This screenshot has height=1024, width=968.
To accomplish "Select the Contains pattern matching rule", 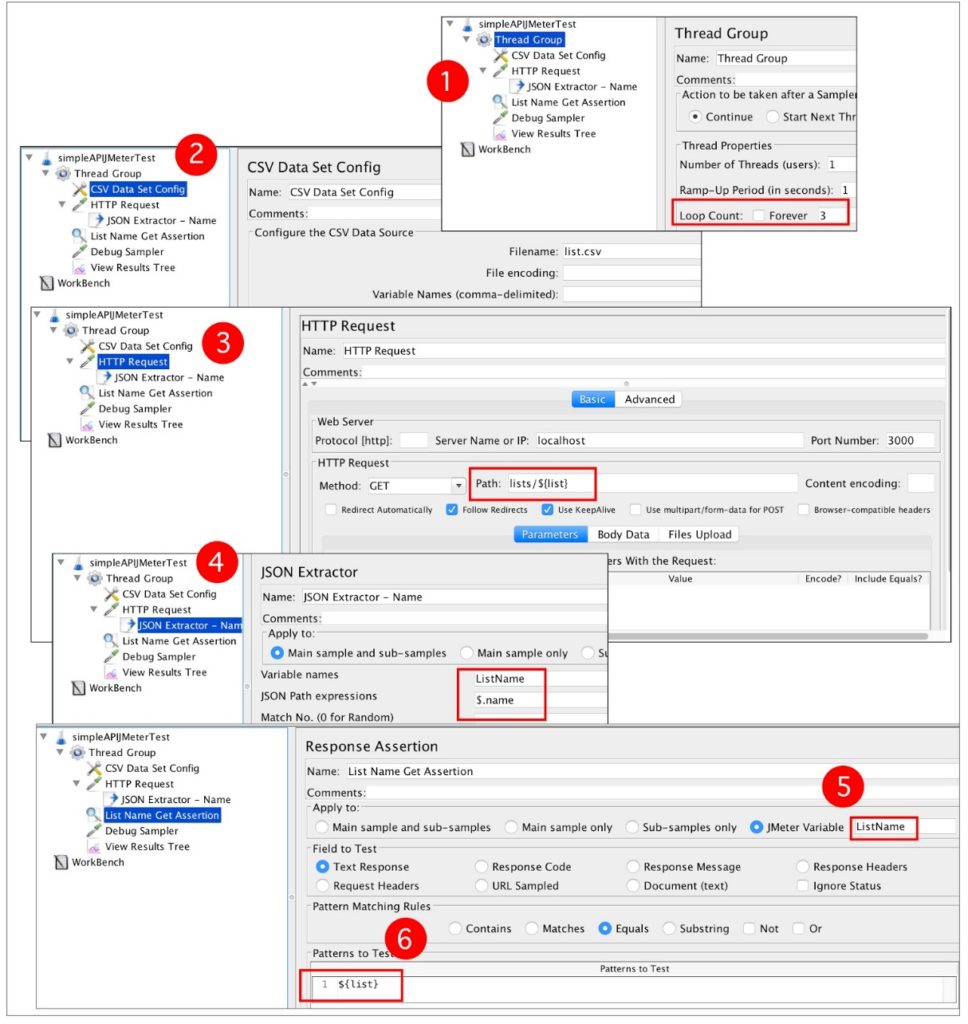I will pyautogui.click(x=453, y=928).
